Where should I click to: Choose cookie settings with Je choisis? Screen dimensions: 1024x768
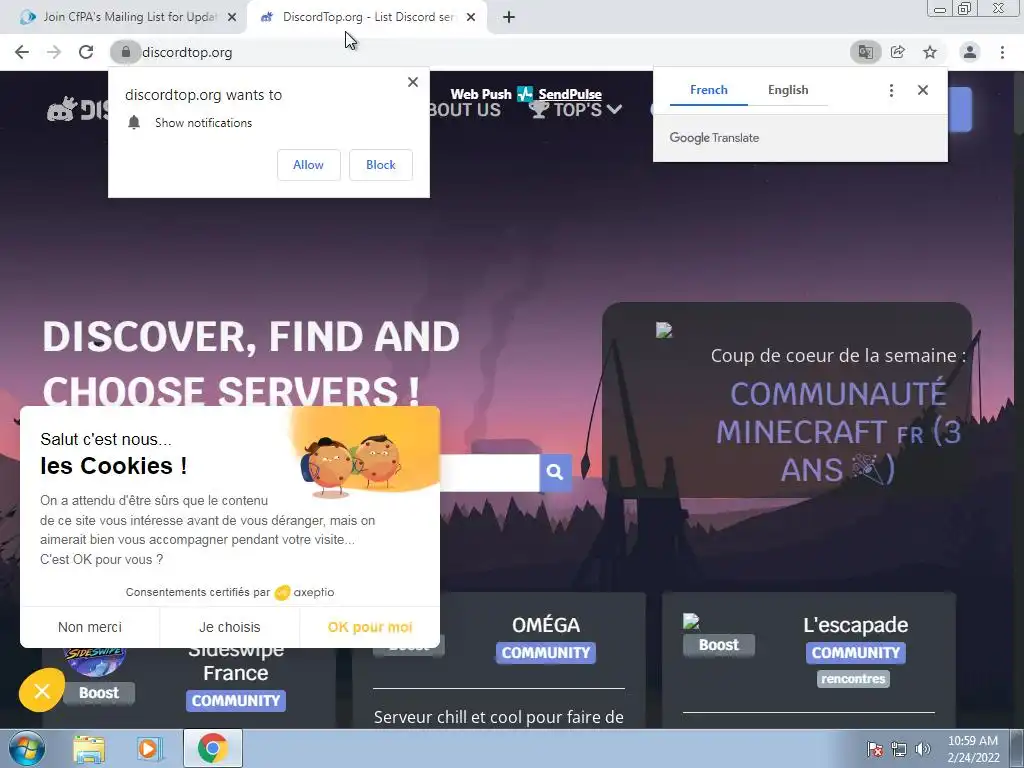[229, 627]
